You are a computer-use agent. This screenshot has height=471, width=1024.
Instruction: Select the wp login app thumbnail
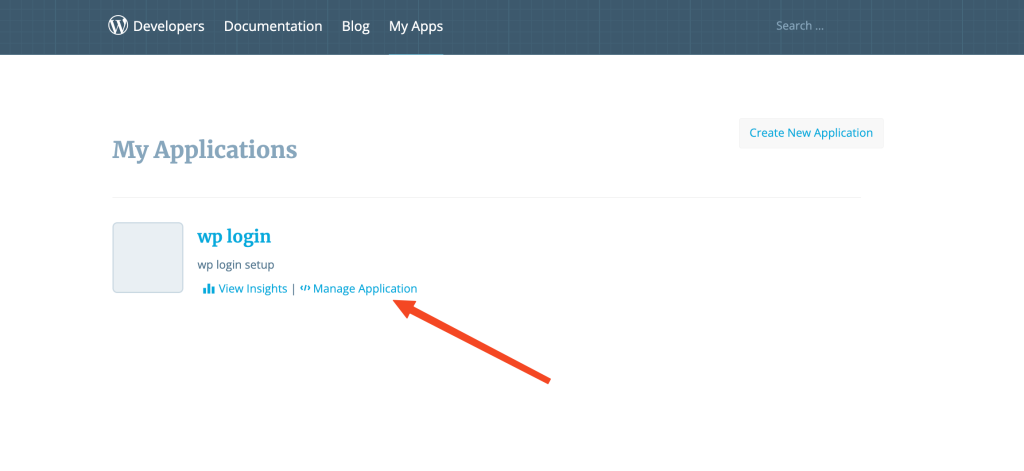click(x=148, y=257)
